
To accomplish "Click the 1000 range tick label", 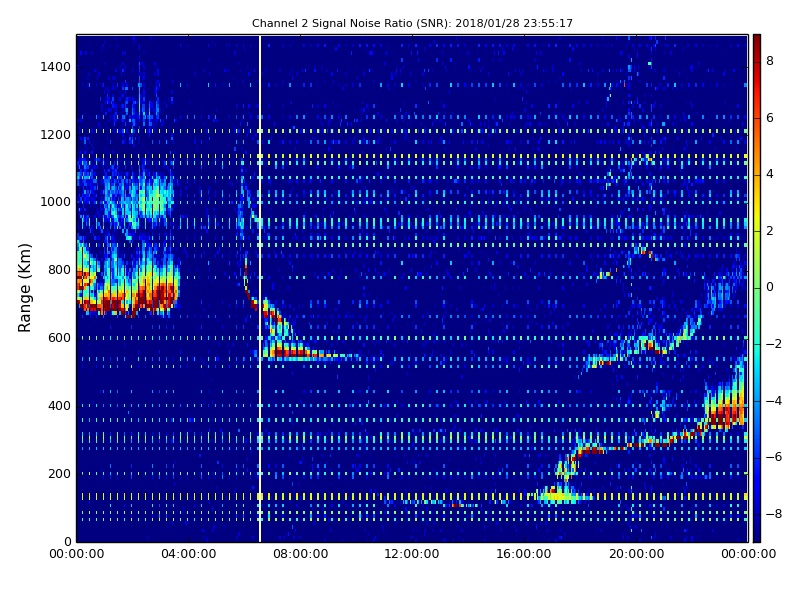I will (56, 202).
